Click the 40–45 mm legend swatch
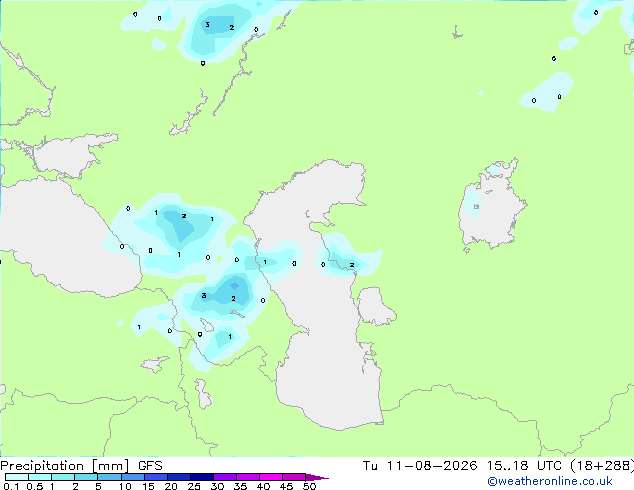The width and height of the screenshot is (634, 490). [271, 477]
